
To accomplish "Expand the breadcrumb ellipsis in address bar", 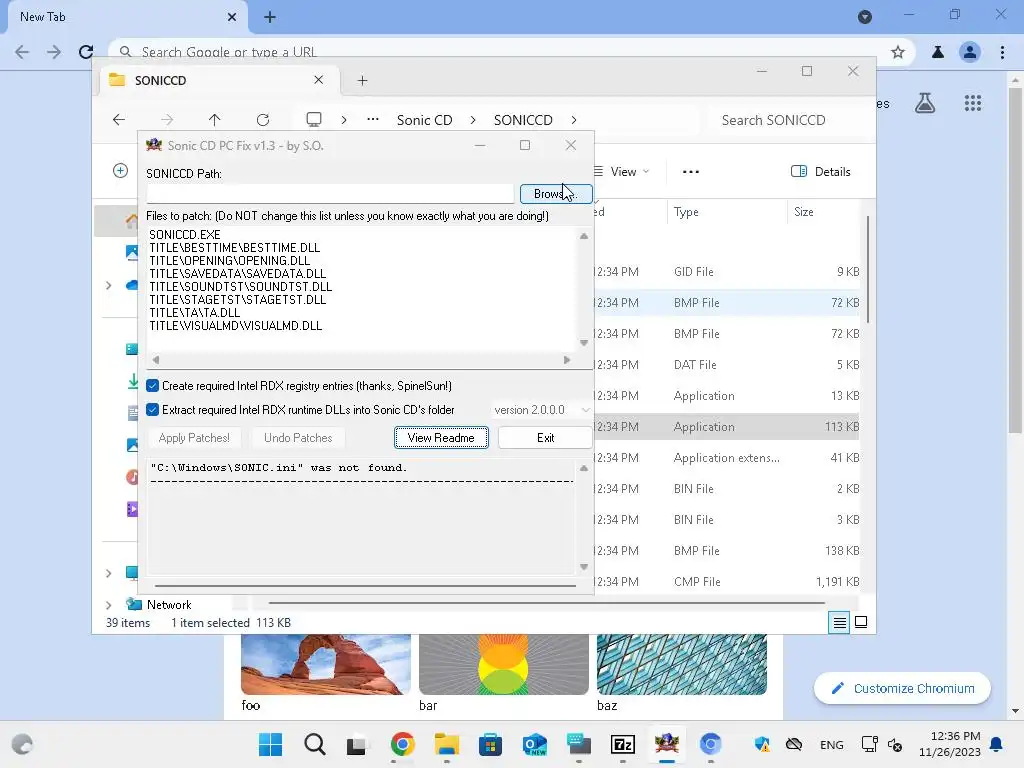I will tap(373, 120).
